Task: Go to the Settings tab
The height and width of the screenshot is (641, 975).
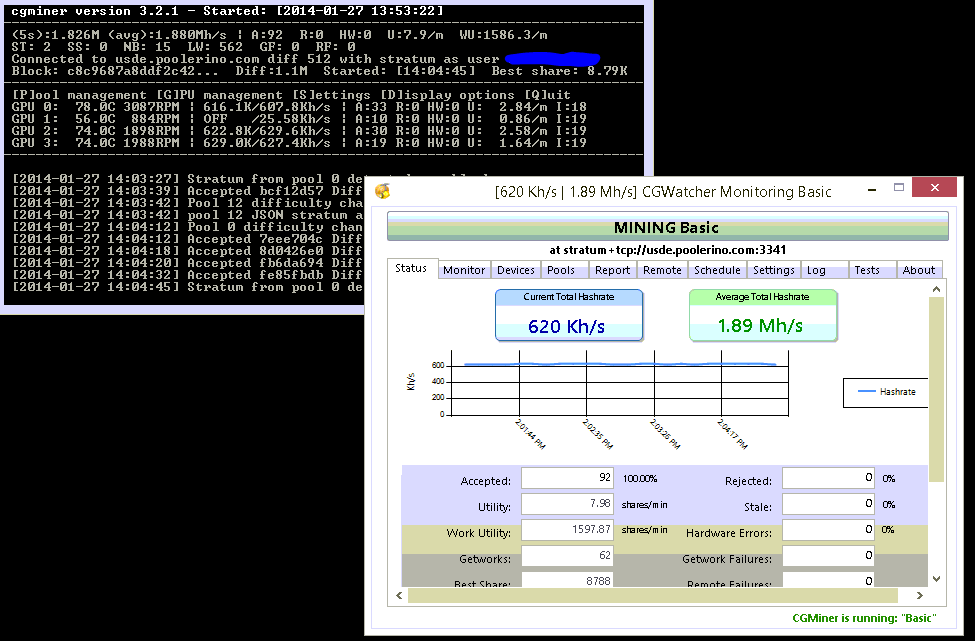Action: coord(774,270)
